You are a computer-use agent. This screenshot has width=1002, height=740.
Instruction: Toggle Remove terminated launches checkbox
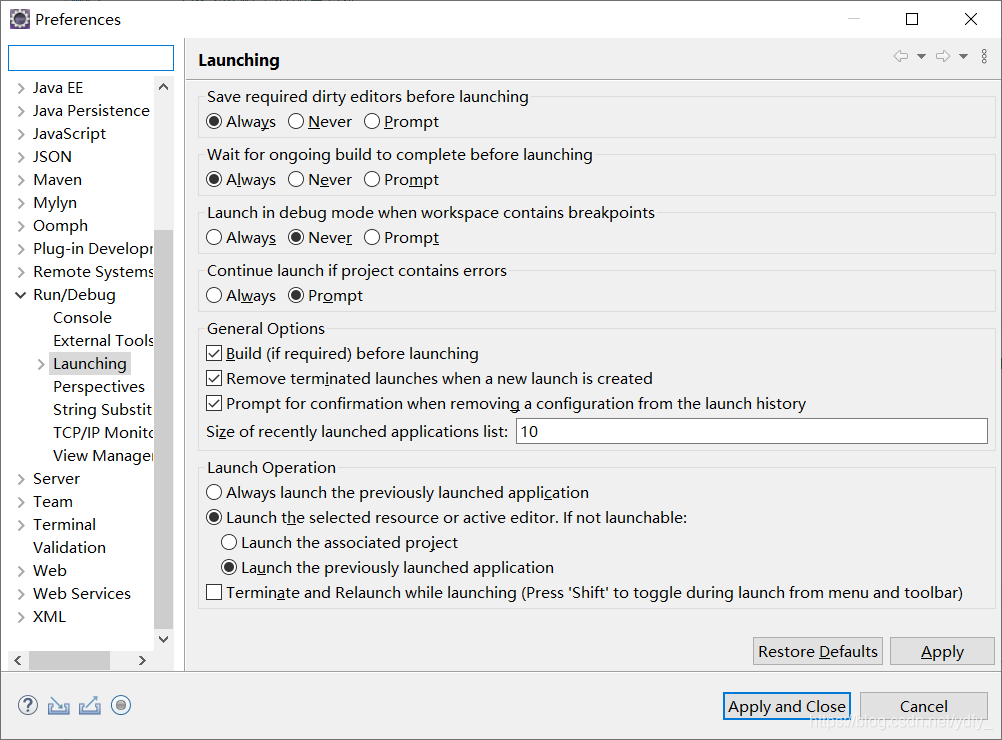click(214, 378)
